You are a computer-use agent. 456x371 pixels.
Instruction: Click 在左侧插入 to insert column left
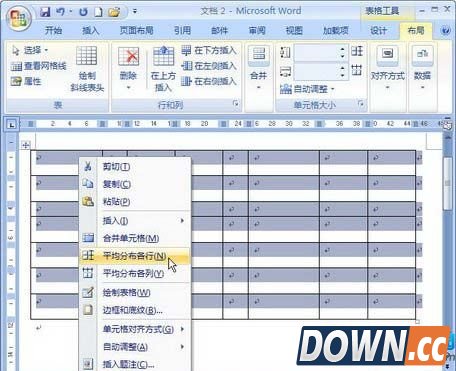pos(209,66)
